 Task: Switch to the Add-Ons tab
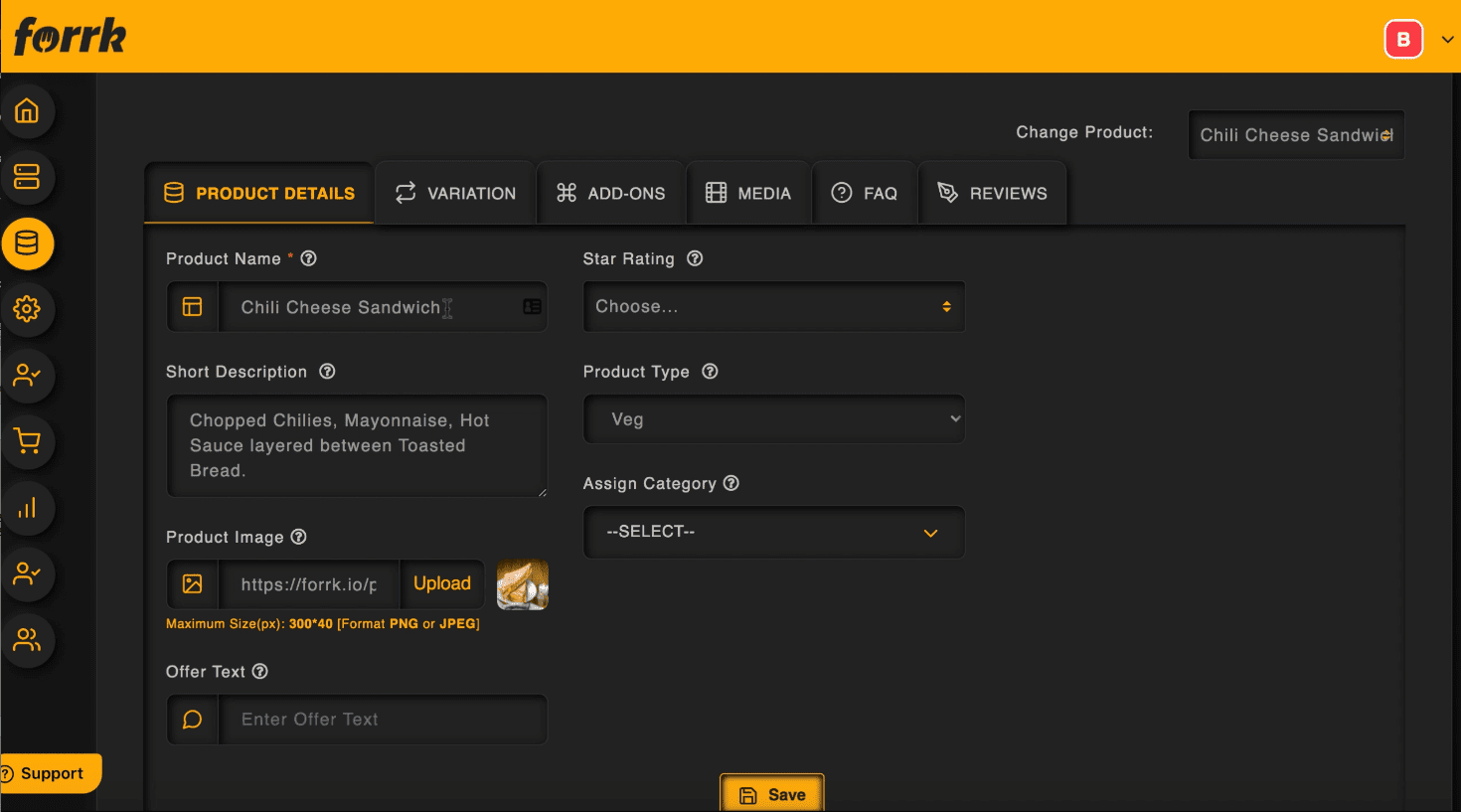(610, 194)
